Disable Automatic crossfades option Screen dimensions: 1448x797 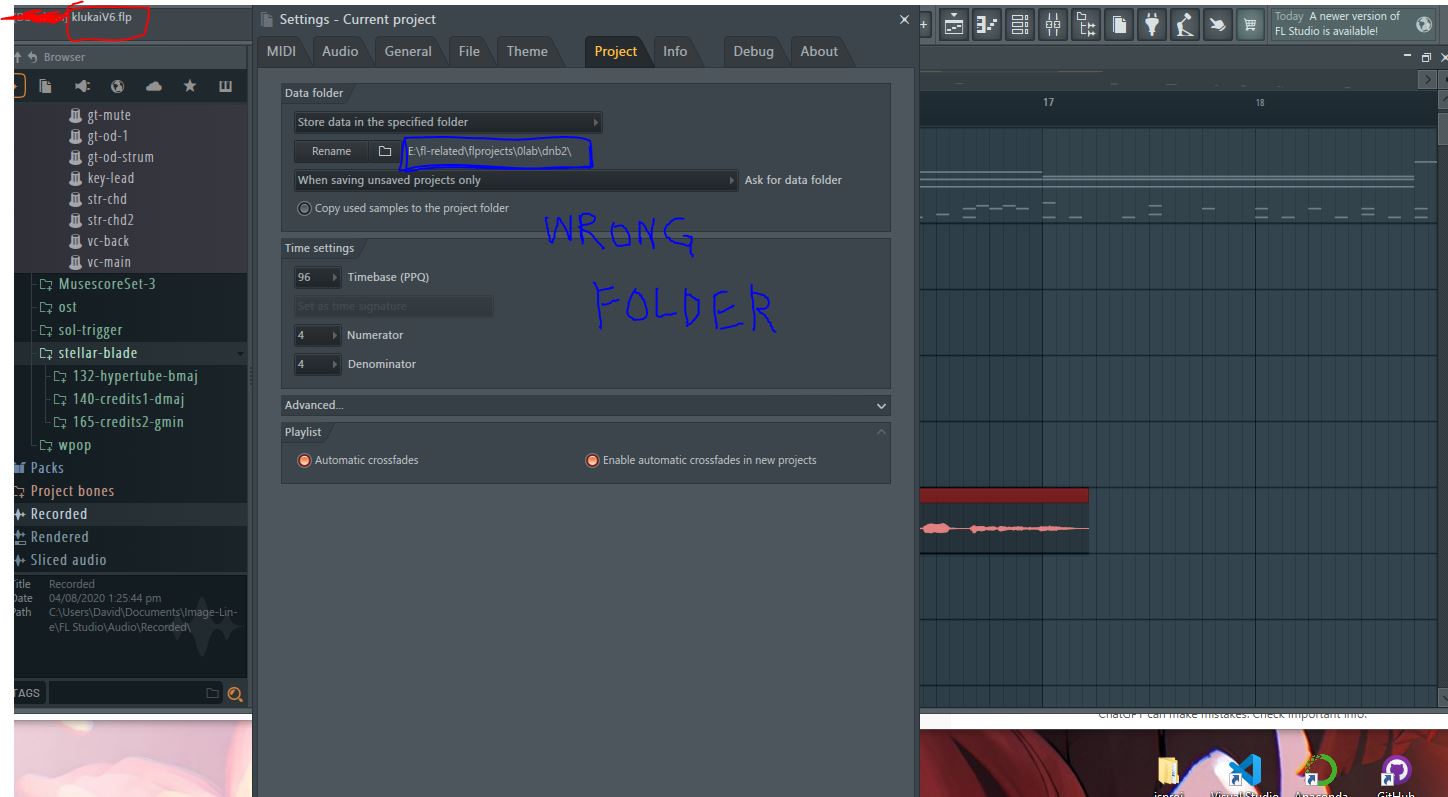(358, 460)
